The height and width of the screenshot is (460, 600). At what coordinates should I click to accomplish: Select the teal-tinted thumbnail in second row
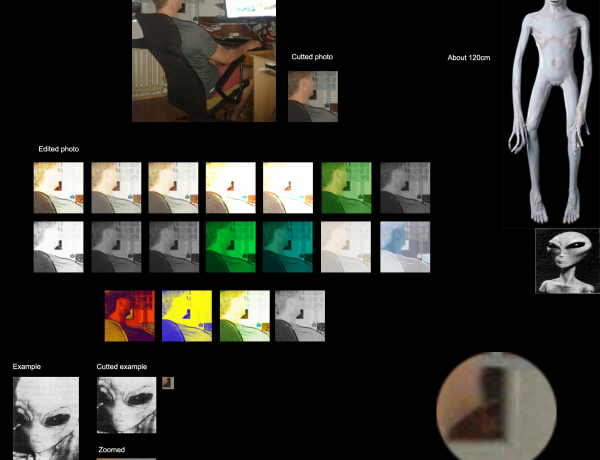click(288, 247)
